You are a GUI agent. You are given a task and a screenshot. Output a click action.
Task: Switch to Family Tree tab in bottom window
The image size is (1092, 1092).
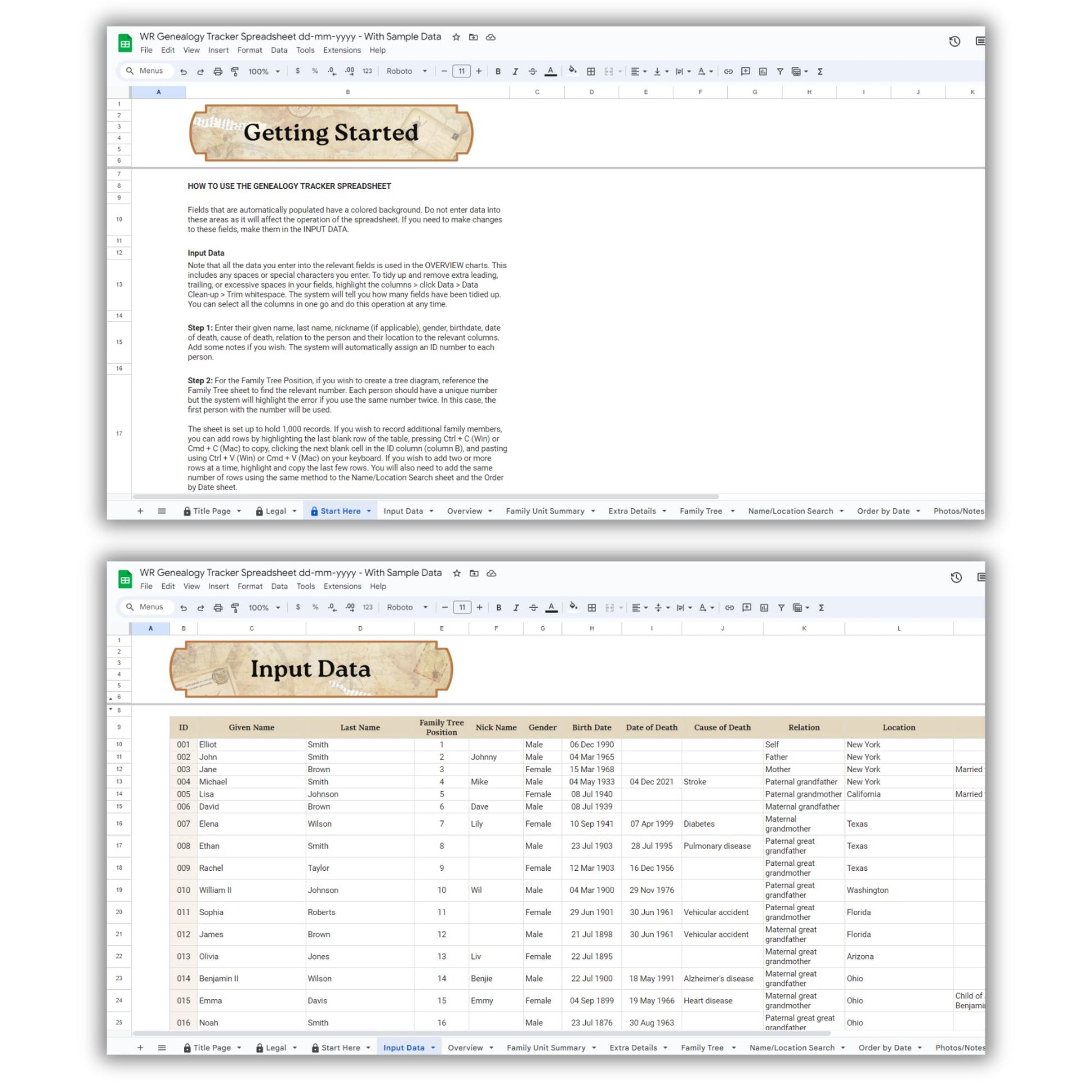[701, 1047]
